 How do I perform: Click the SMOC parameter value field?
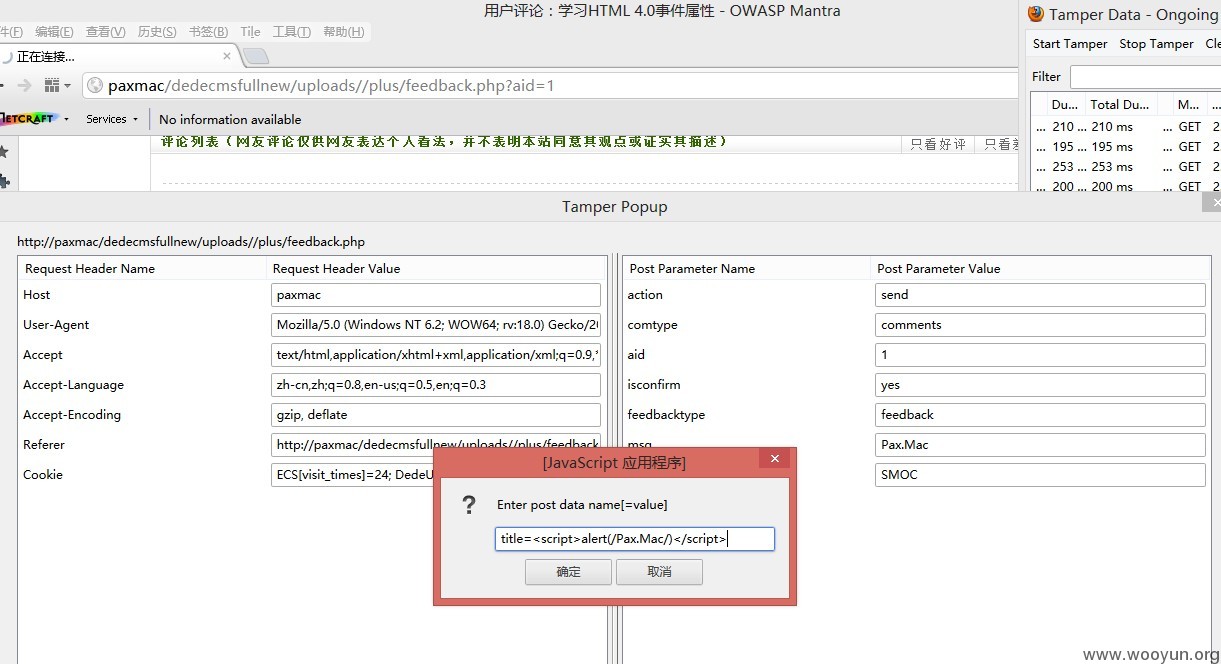click(1040, 475)
